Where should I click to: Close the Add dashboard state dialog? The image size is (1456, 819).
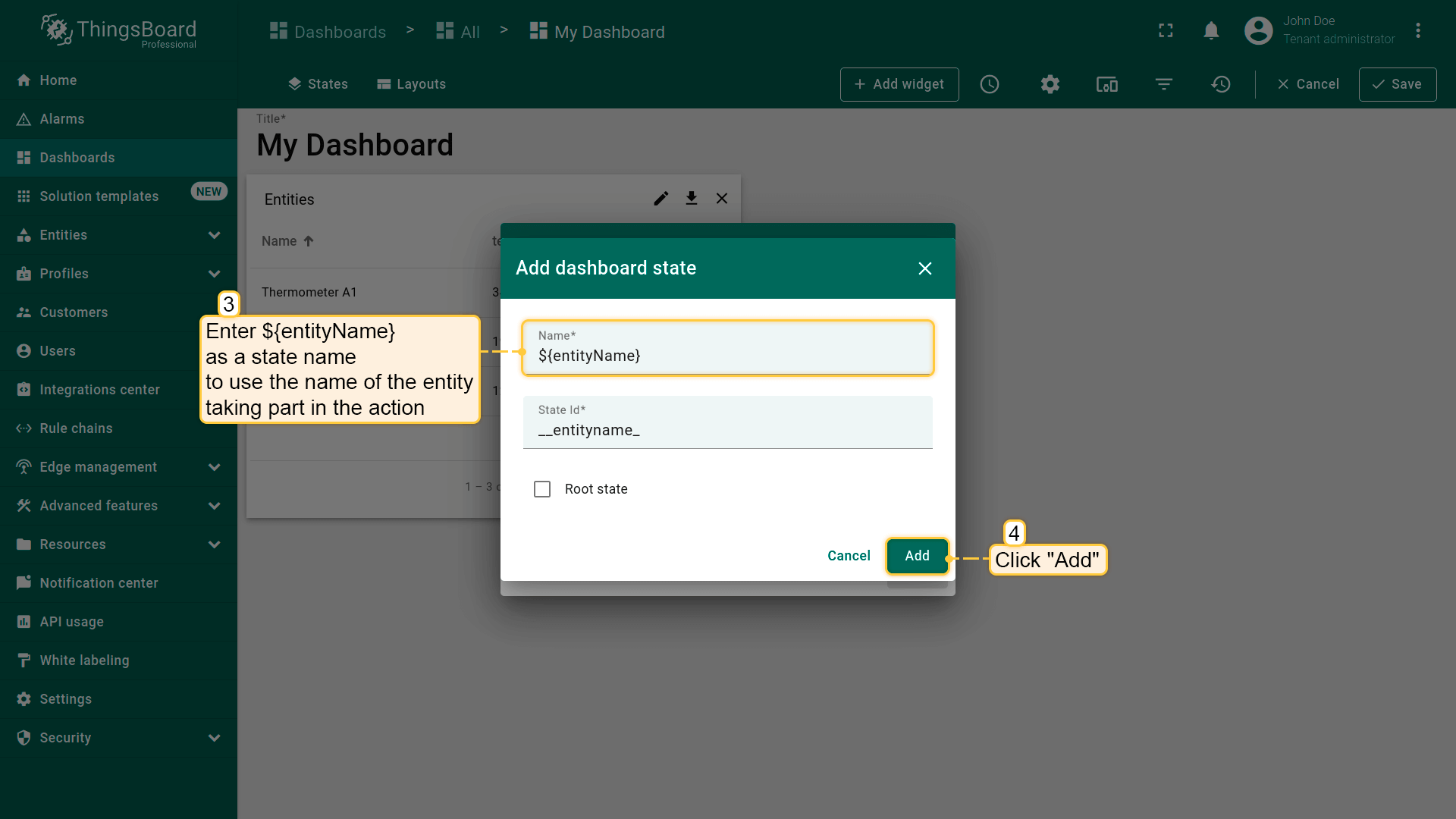coord(924,268)
